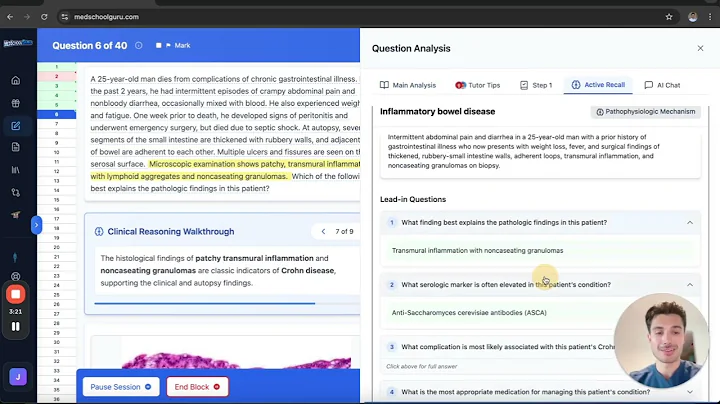The image size is (720, 404).
Task: End the question block
Action: (197, 387)
